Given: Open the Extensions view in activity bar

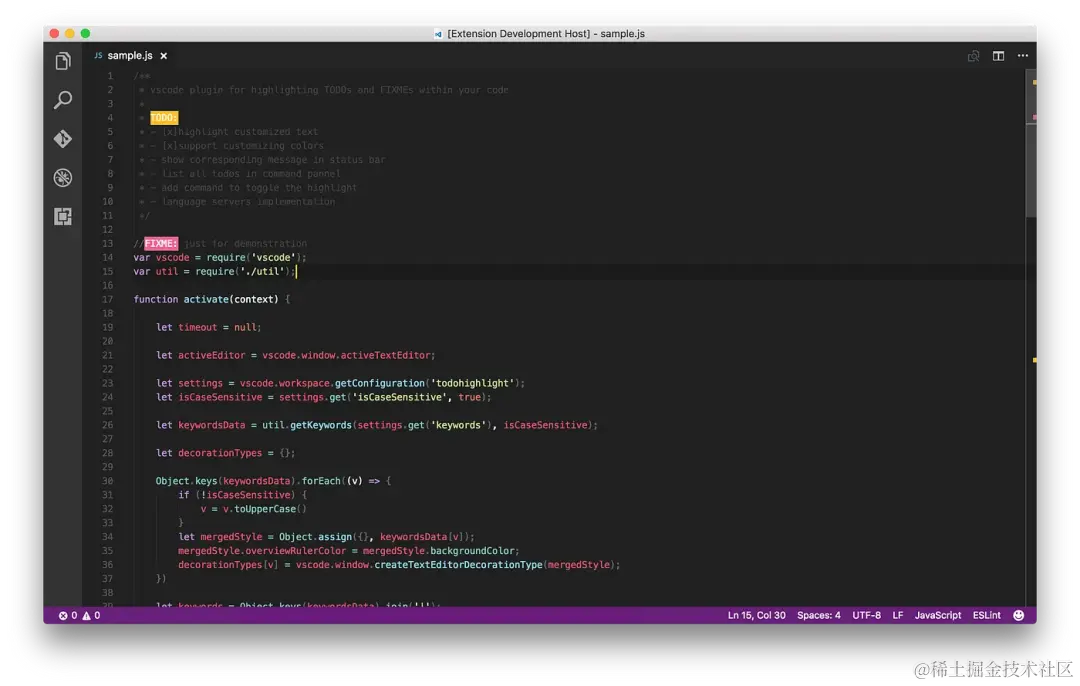Looking at the screenshot, I should (63, 216).
